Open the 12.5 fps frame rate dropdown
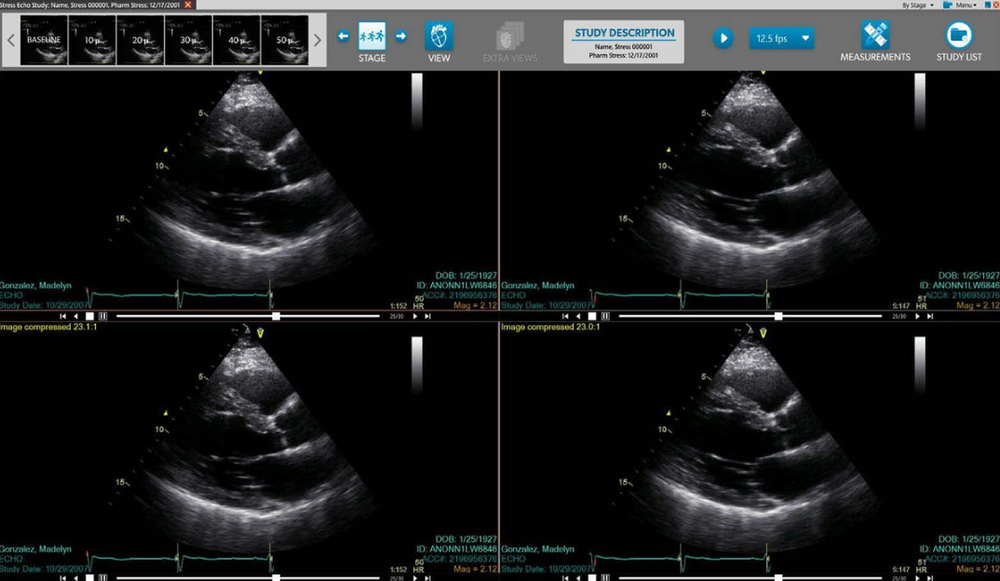This screenshot has width=1000, height=581. click(x=781, y=38)
